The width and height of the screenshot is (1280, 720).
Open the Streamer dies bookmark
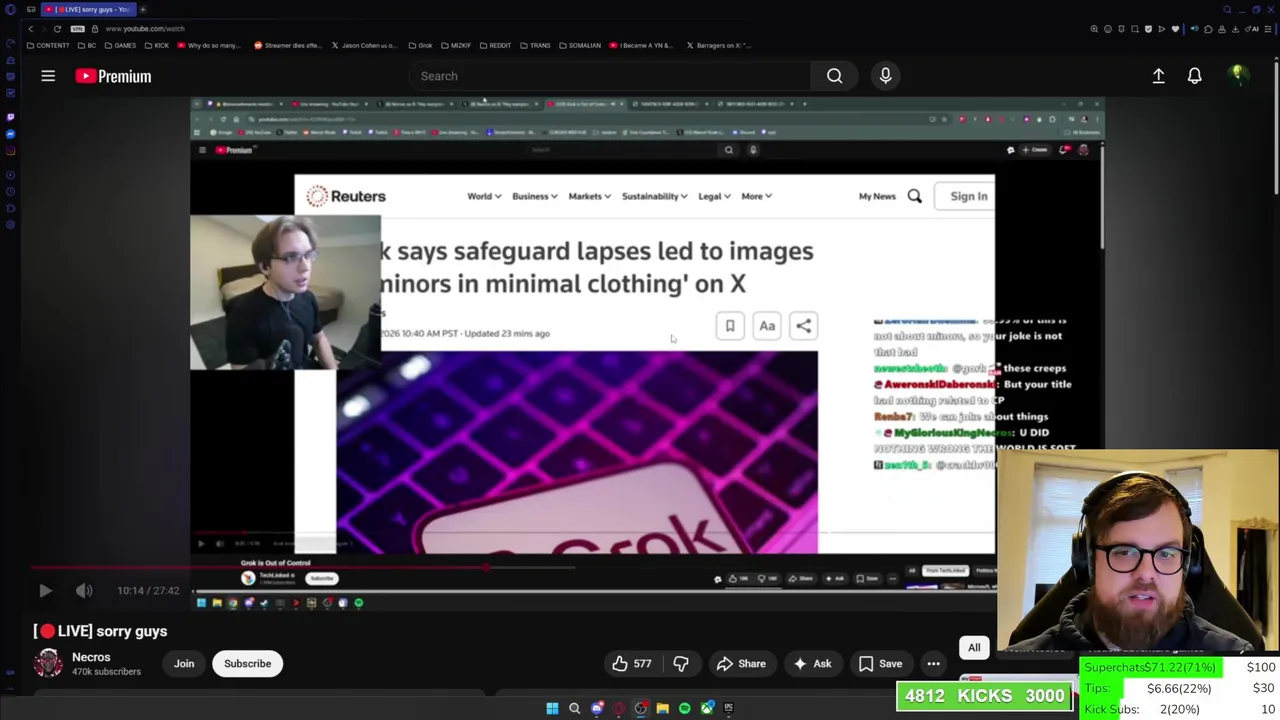pos(288,45)
